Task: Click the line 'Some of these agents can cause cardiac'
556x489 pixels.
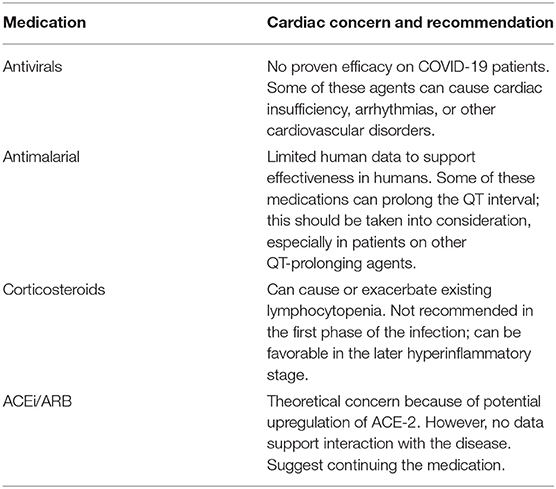Action: [x=405, y=88]
